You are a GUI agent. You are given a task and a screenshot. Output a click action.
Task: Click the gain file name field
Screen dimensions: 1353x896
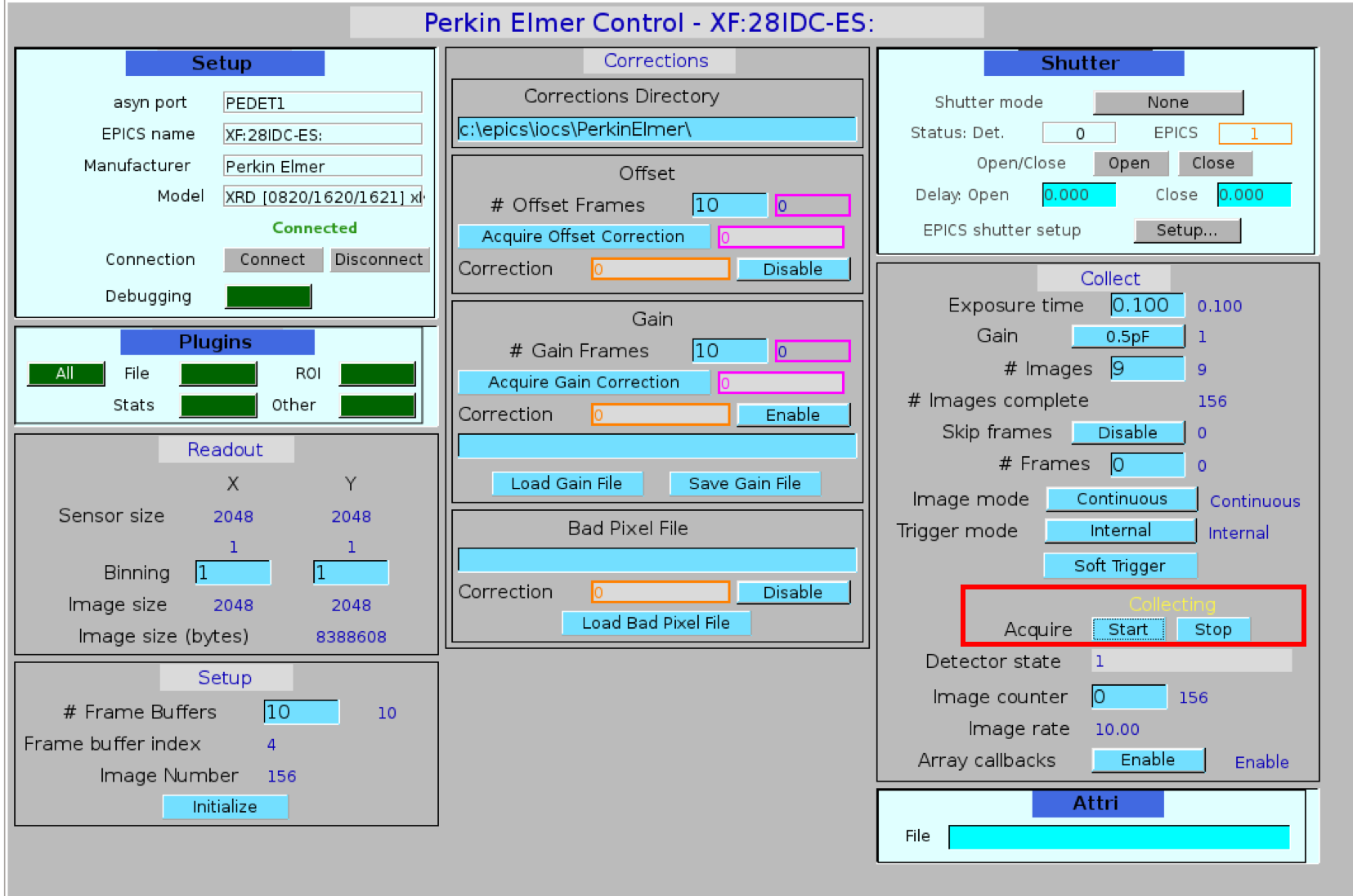coord(656,446)
